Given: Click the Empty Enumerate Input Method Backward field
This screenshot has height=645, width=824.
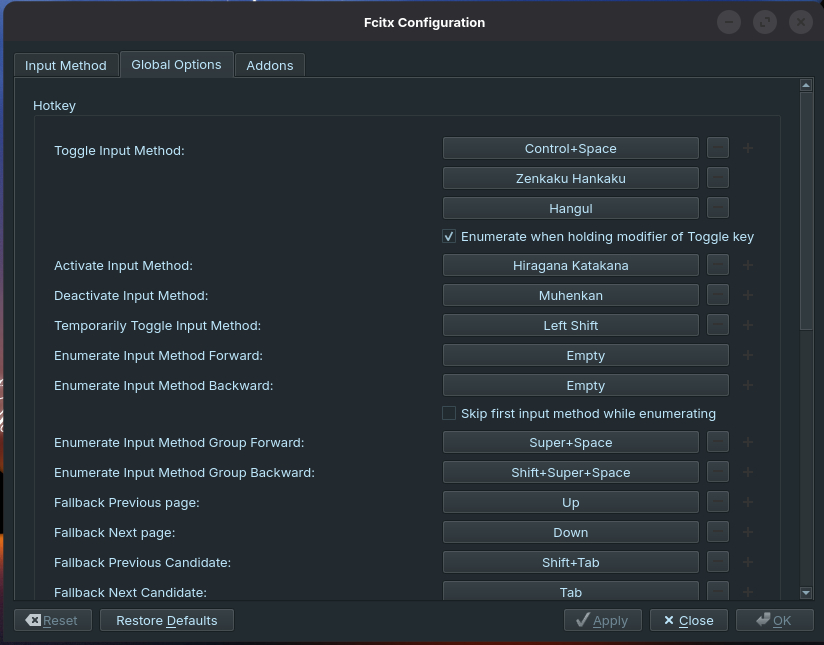Looking at the screenshot, I should 585,386.
